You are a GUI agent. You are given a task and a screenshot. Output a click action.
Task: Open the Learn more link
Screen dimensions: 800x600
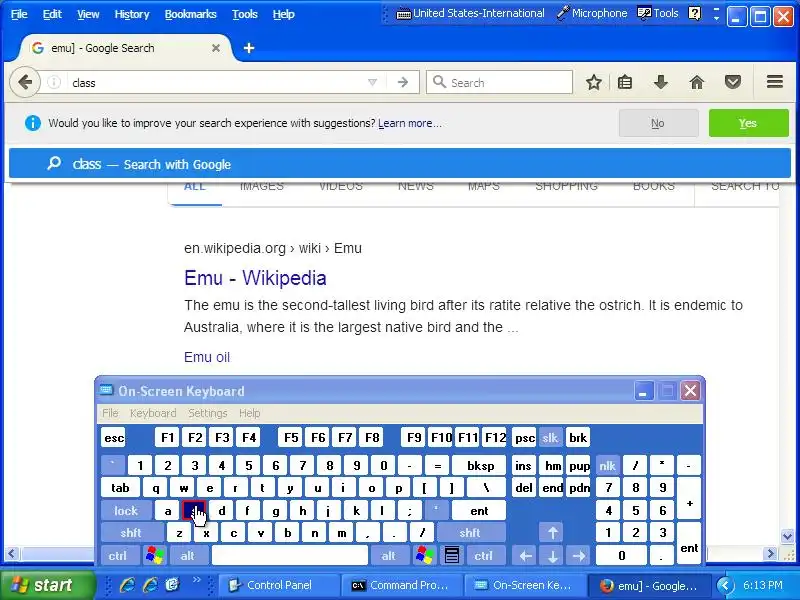[409, 123]
